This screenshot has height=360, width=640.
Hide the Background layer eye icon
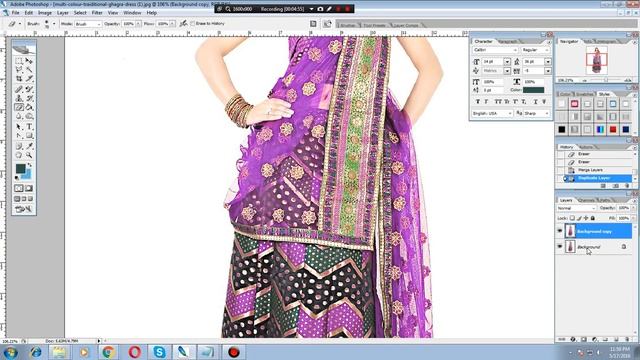[x=560, y=247]
